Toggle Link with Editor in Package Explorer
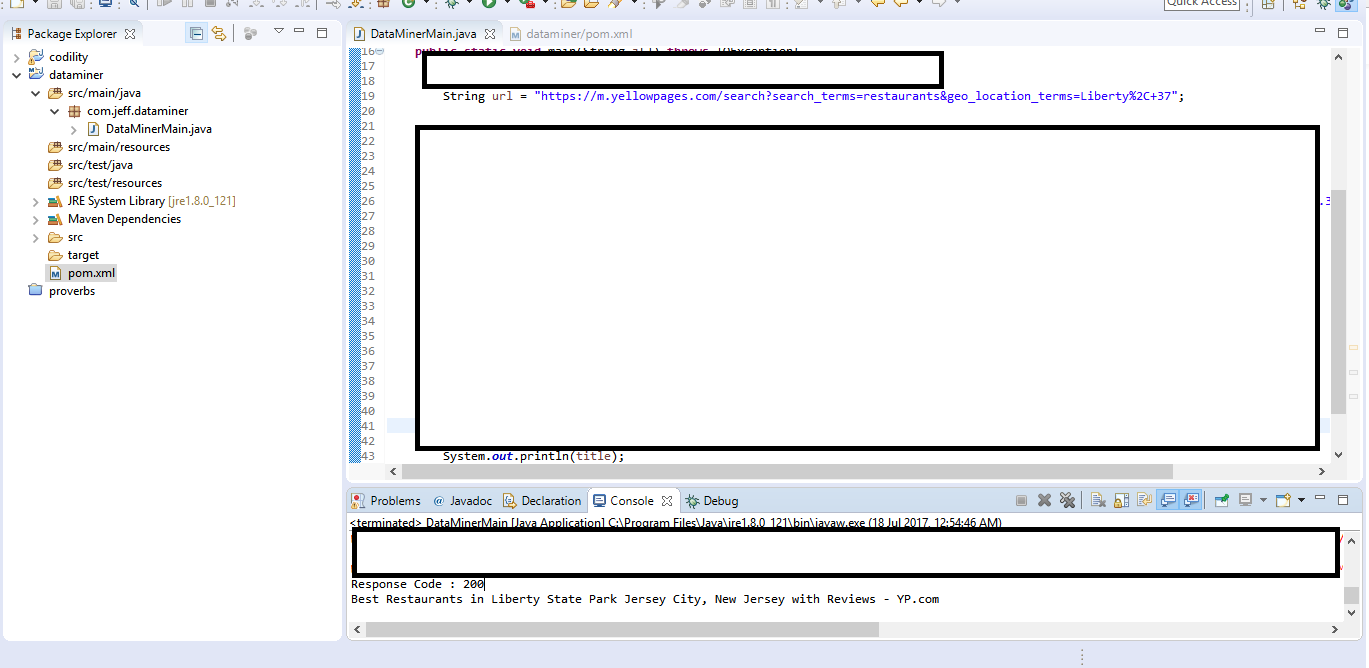This screenshot has height=668, width=1369. tap(218, 33)
